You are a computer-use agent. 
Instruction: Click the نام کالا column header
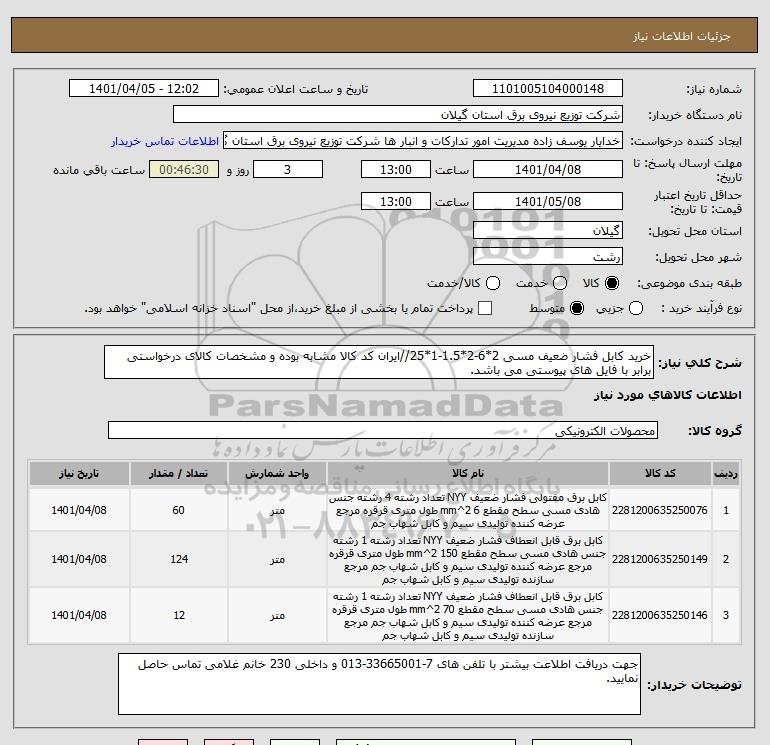[x=468, y=473]
